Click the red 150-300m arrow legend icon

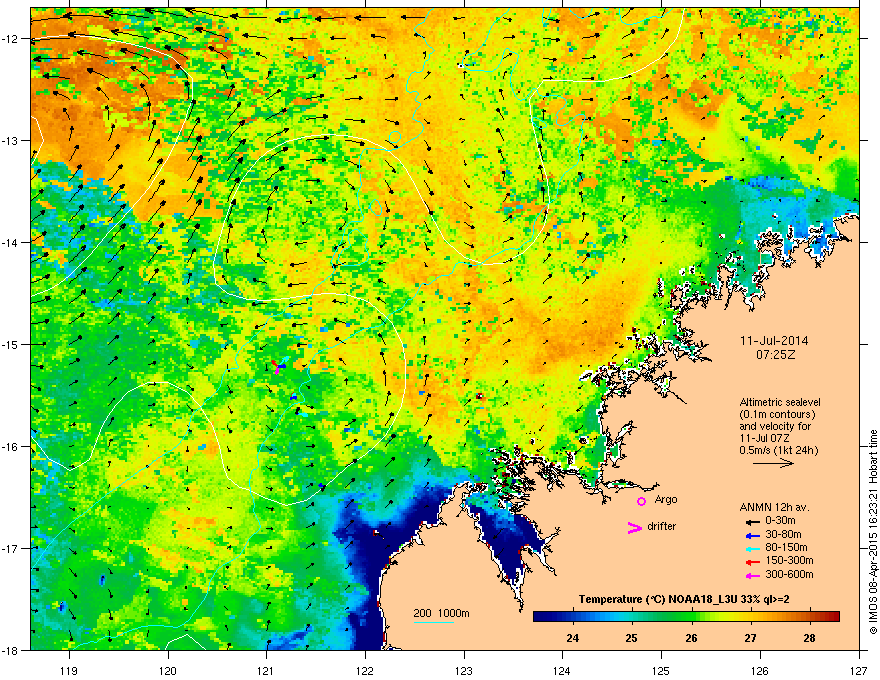click(x=752, y=561)
